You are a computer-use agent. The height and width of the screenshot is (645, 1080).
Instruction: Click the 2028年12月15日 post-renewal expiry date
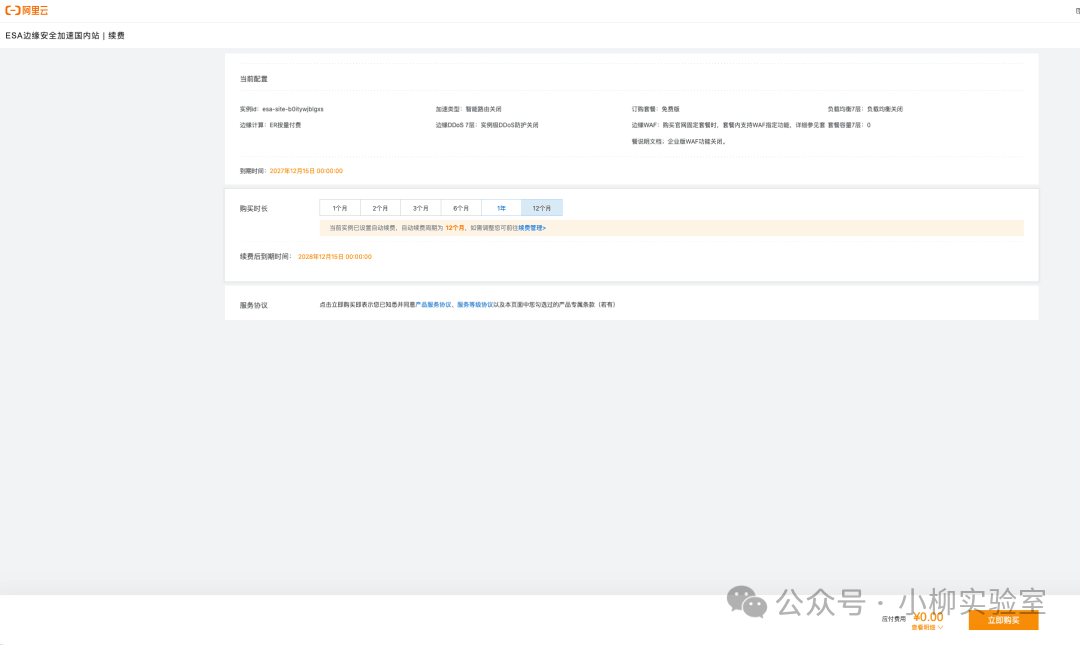pyautogui.click(x=335, y=257)
